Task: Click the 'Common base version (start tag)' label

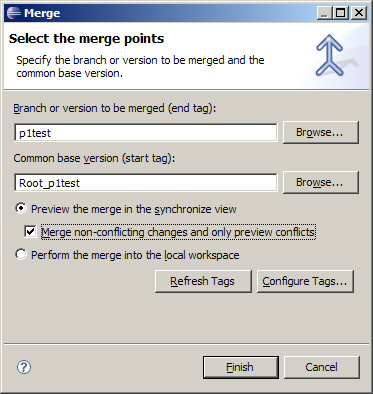Action: pos(94,158)
